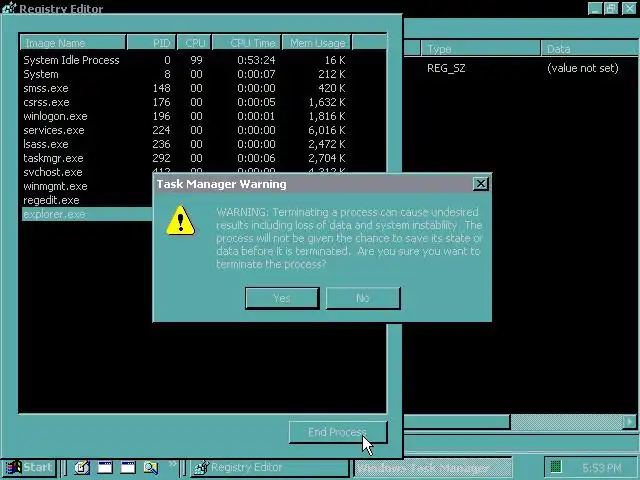Expand the quick launch overflow chevron

coord(172,464)
